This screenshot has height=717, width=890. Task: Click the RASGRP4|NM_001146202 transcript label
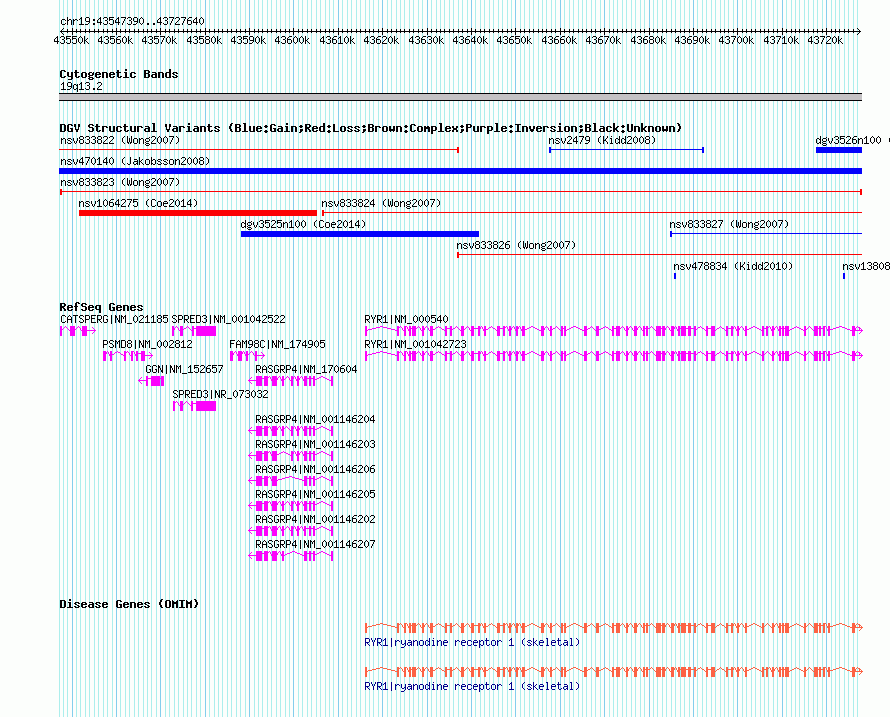click(x=315, y=519)
